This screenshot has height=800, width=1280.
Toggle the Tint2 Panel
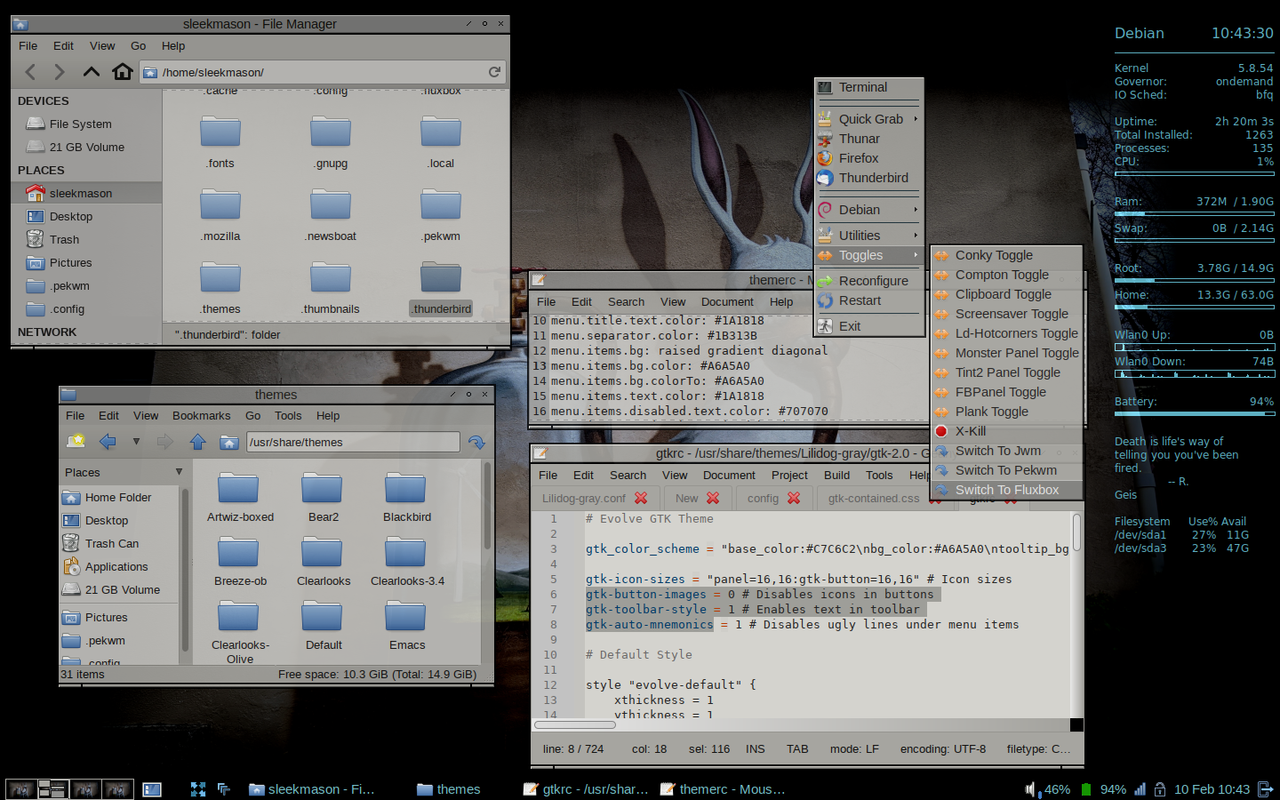click(1006, 372)
